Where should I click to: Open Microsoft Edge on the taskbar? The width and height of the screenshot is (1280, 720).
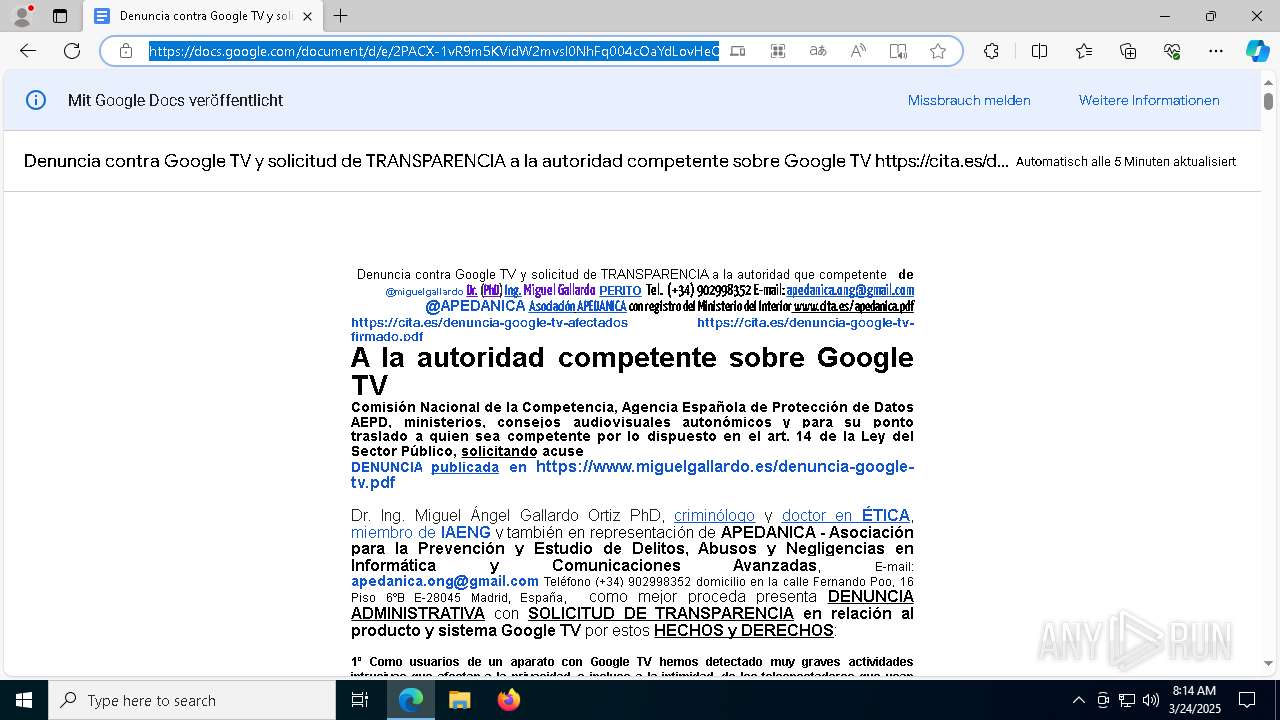tap(411, 700)
